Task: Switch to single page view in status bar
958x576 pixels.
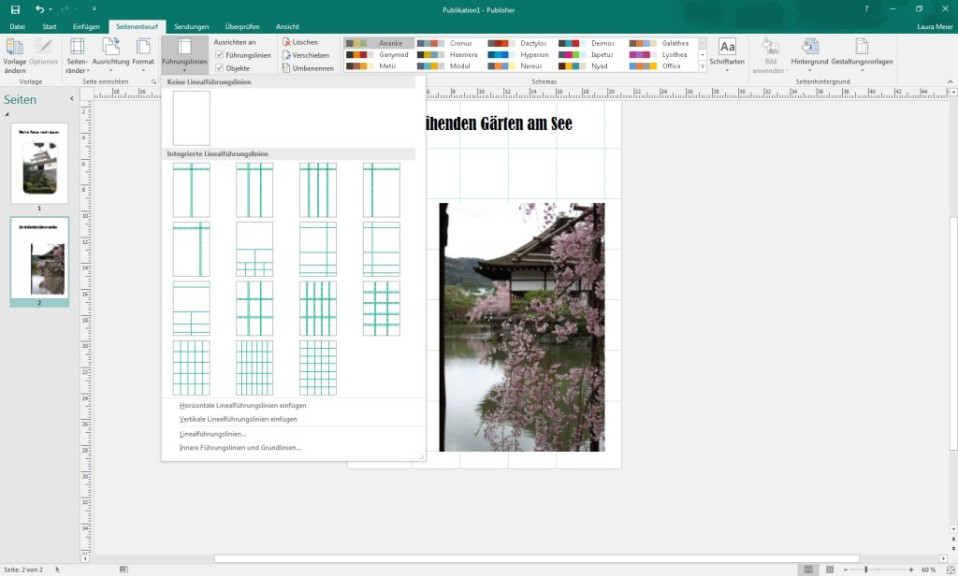Action: coord(808,569)
